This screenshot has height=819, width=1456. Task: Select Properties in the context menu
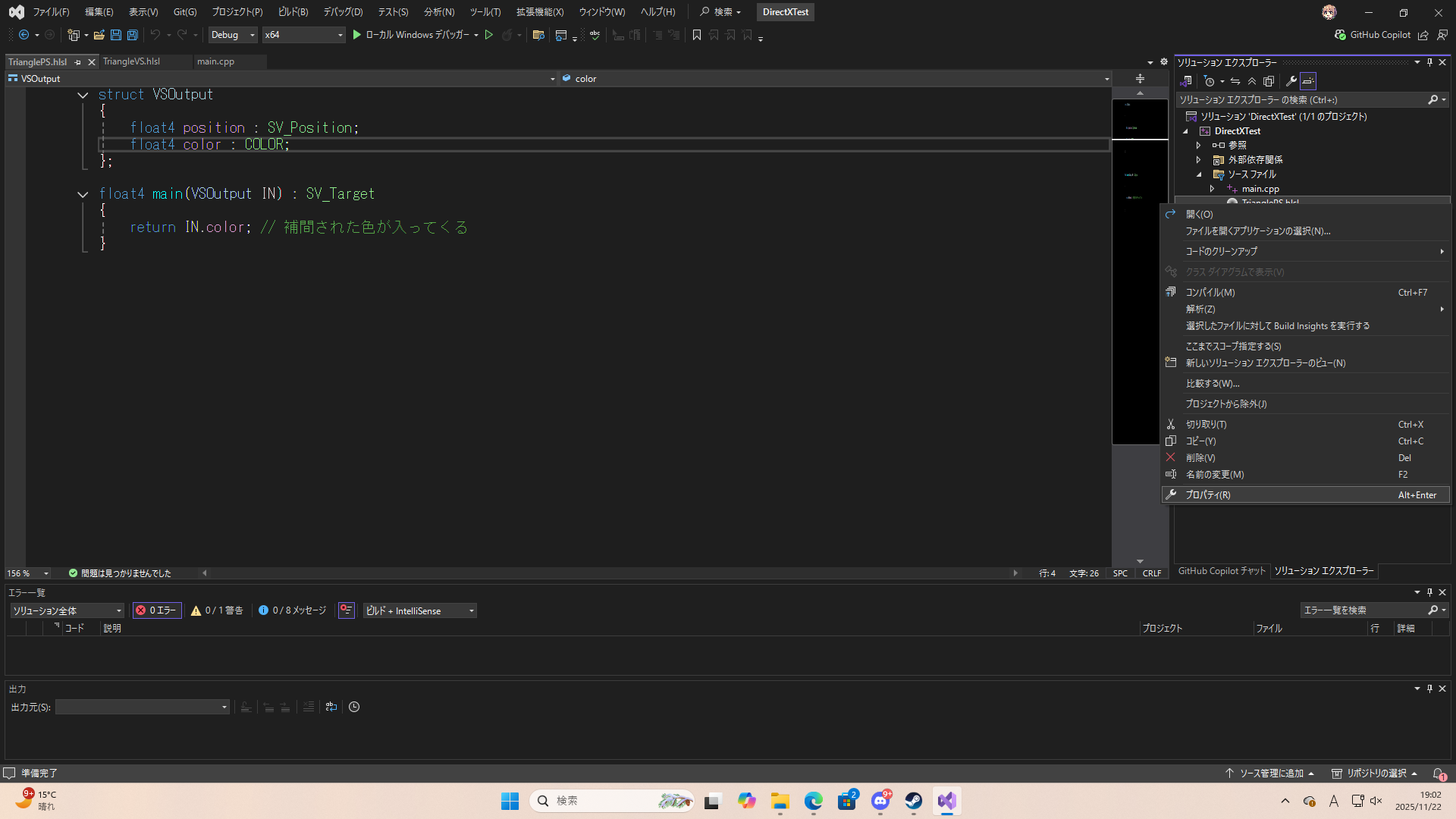point(1208,494)
